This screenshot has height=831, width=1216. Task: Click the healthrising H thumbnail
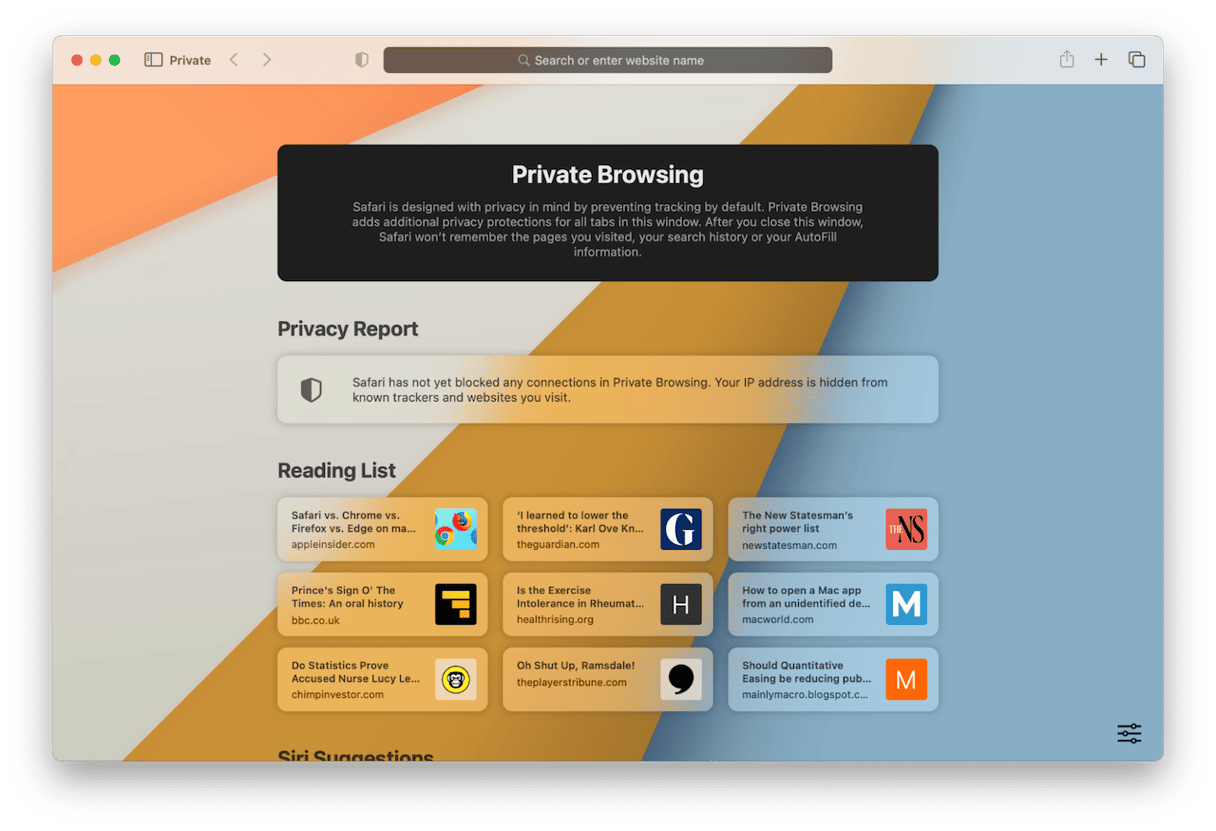click(681, 604)
